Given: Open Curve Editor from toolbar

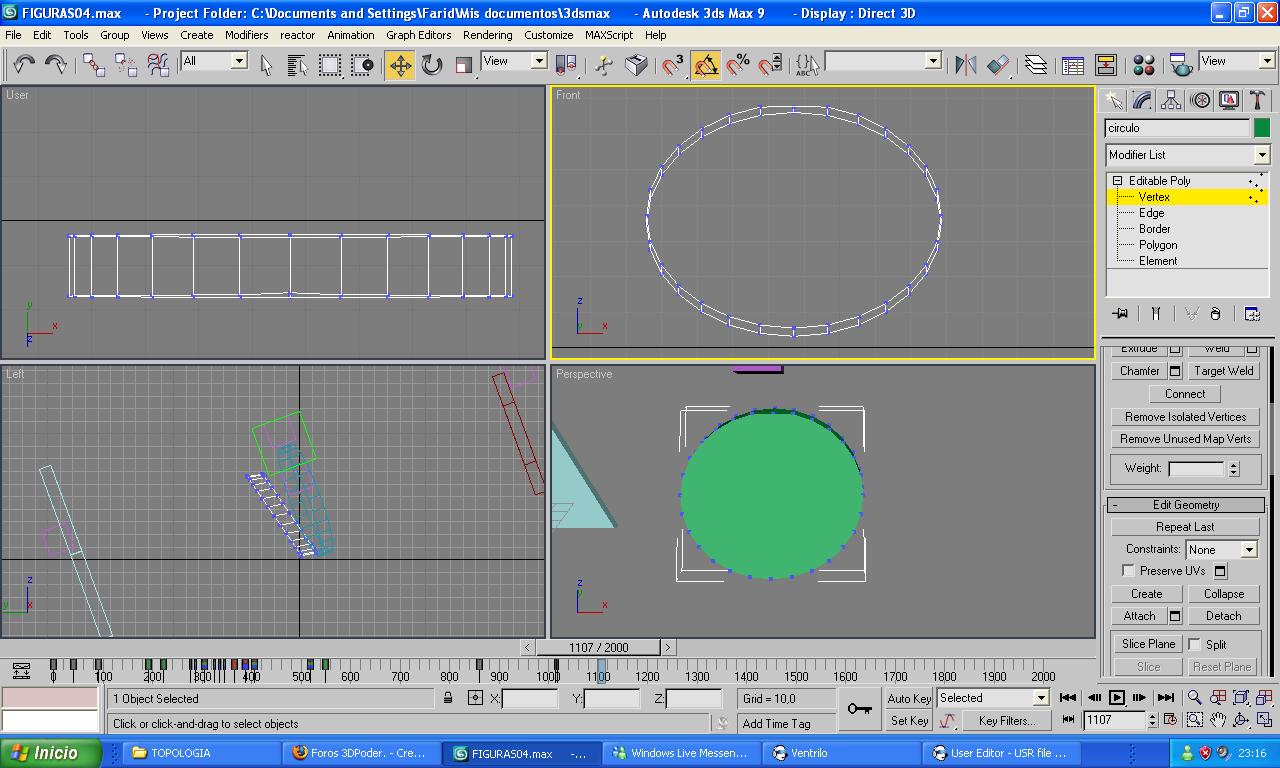Looking at the screenshot, I should coord(1073,65).
